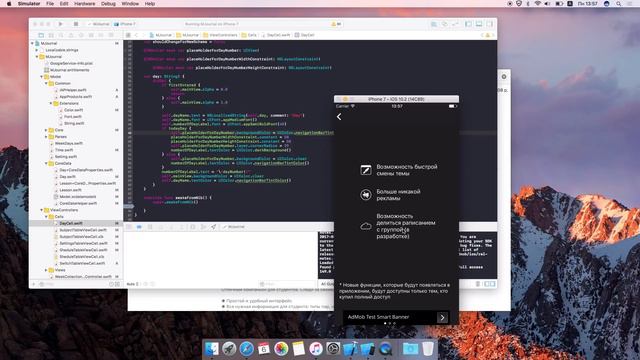Open Calendar from the Dock

(x=264, y=349)
